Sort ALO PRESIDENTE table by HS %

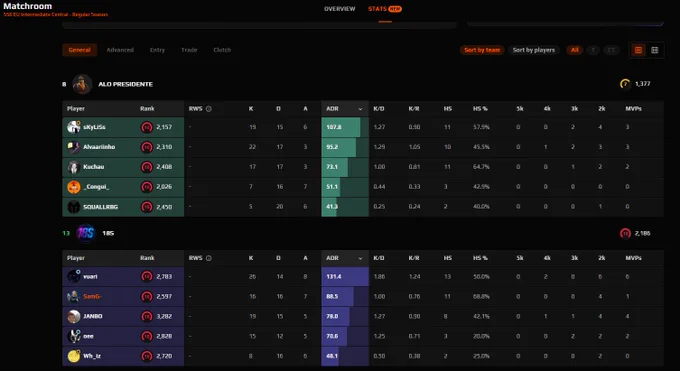tap(480, 108)
